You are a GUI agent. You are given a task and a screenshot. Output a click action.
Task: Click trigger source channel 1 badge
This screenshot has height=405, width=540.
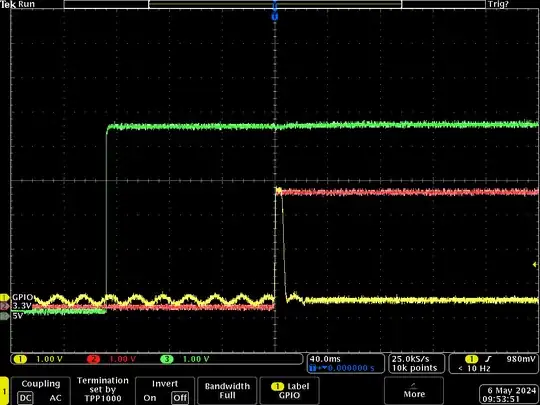click(x=471, y=359)
